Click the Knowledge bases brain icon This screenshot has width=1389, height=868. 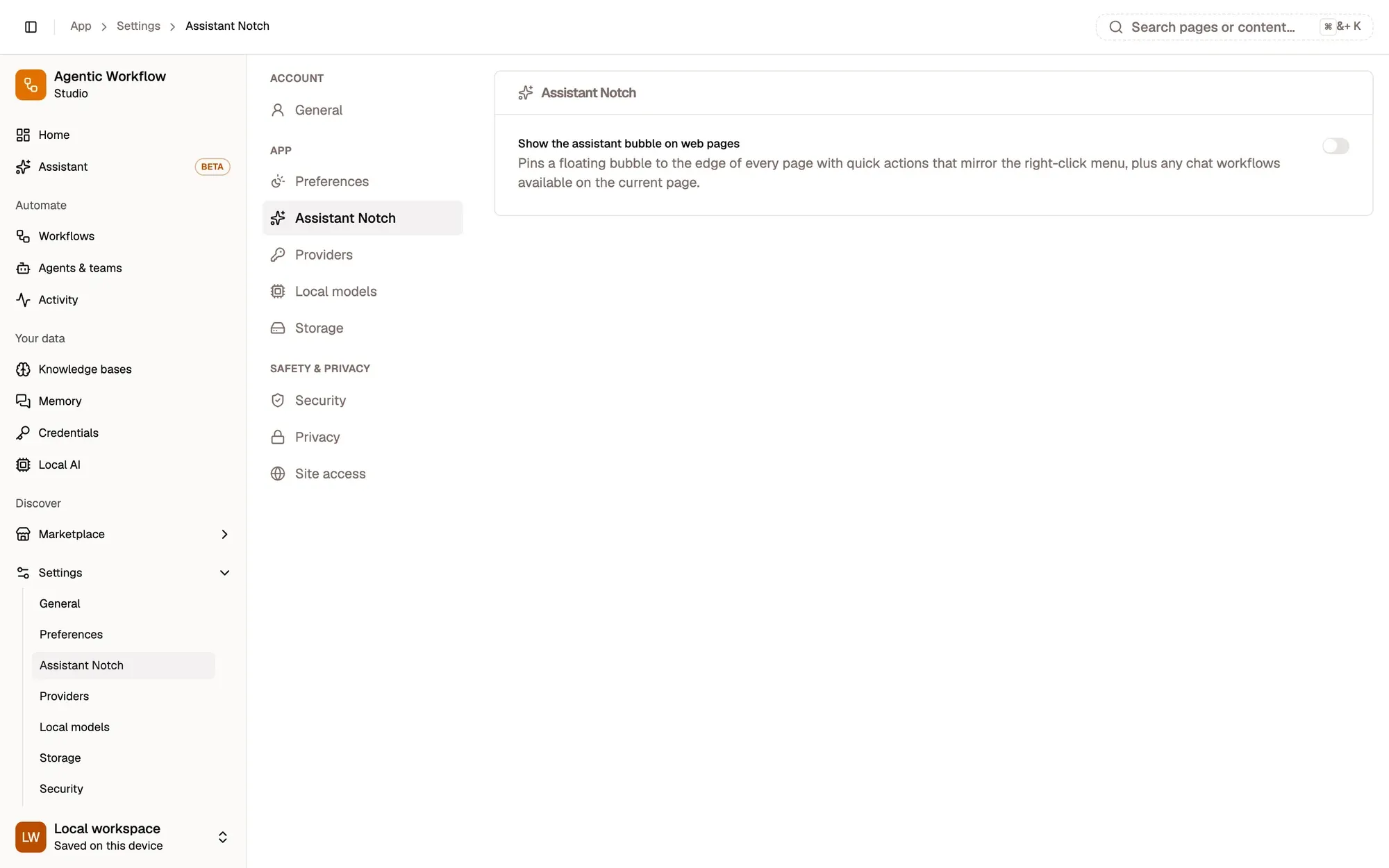pos(23,369)
